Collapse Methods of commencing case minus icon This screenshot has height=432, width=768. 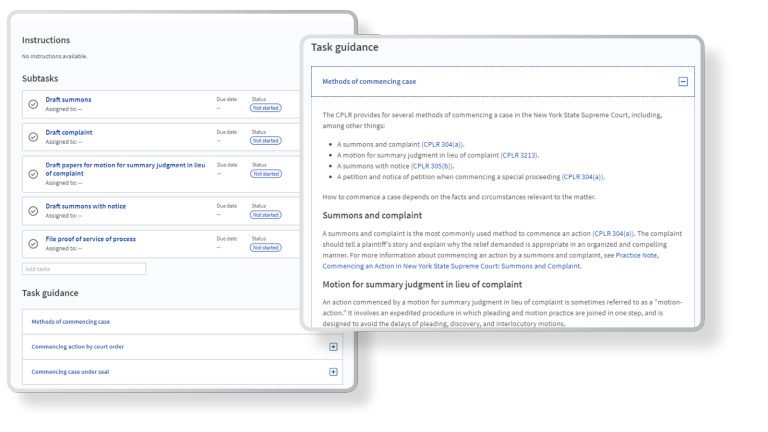click(x=683, y=81)
